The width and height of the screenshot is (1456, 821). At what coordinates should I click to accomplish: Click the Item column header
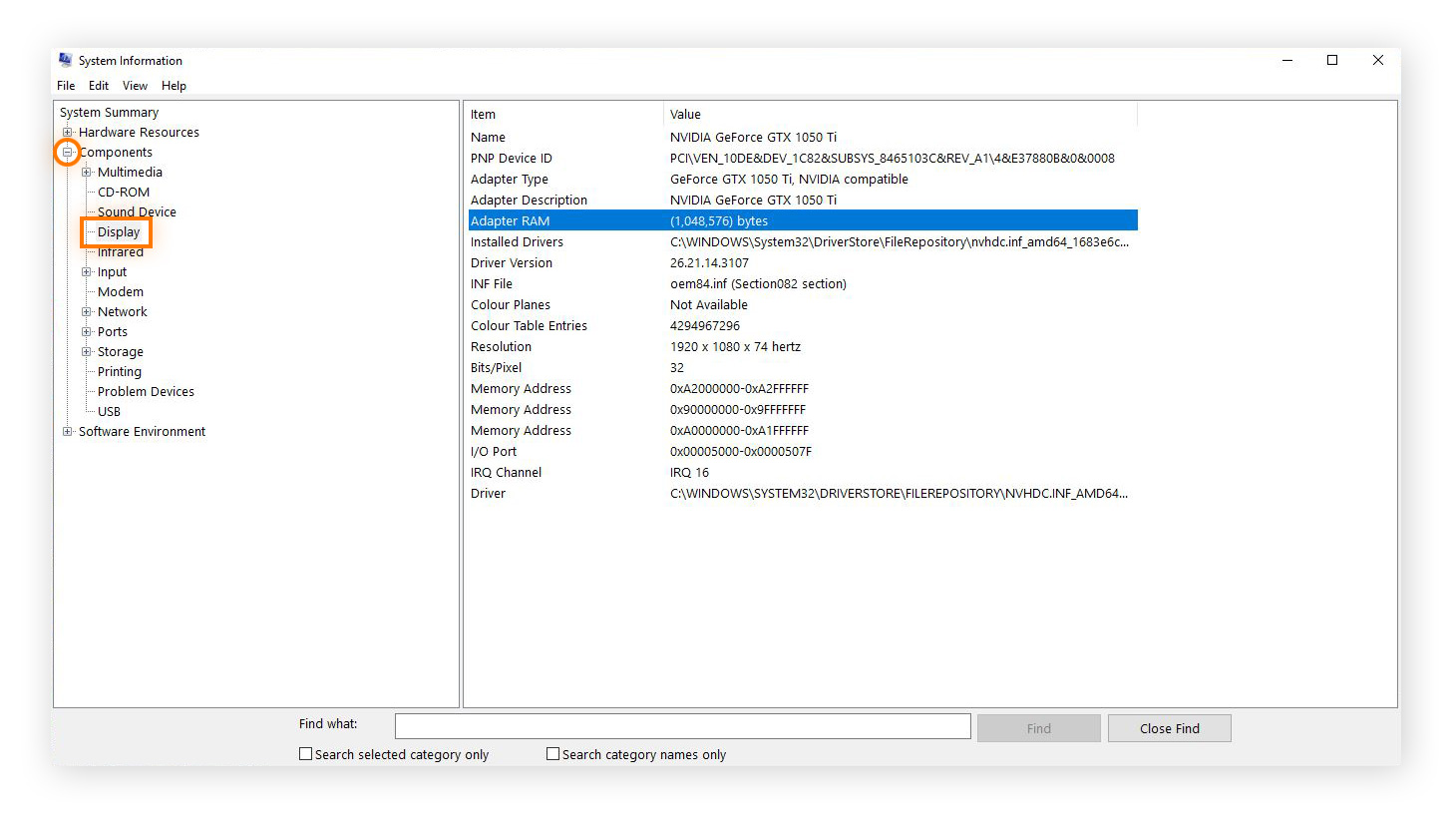[x=564, y=115]
